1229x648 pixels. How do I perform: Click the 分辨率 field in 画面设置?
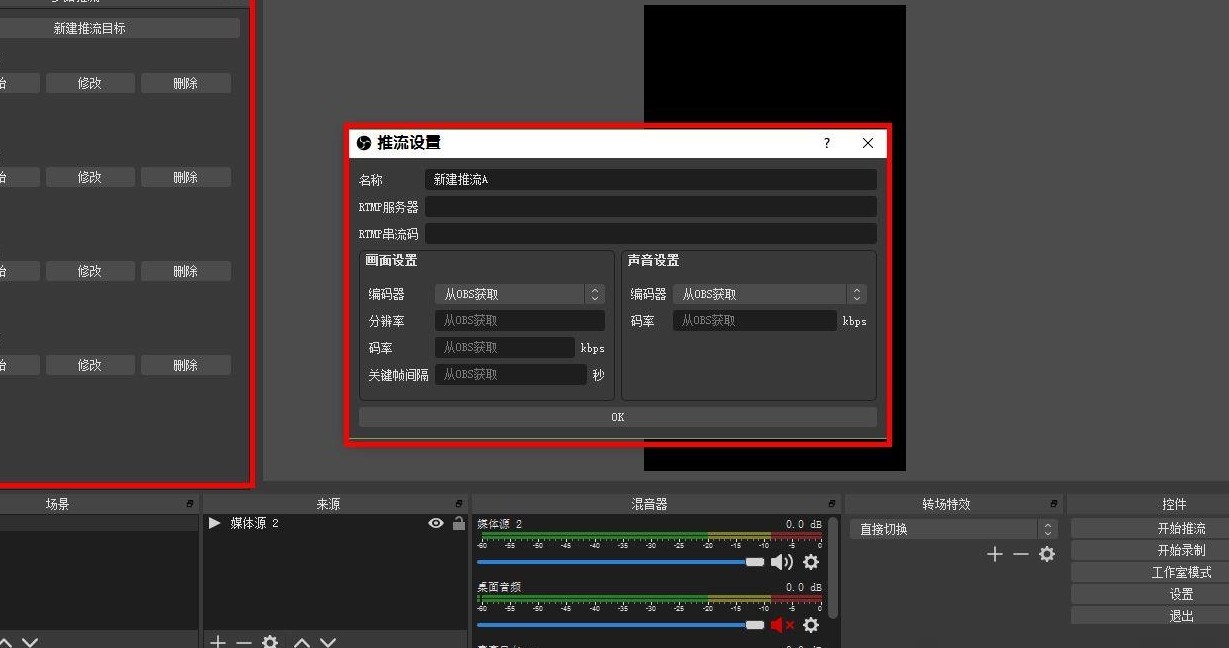tap(519, 321)
